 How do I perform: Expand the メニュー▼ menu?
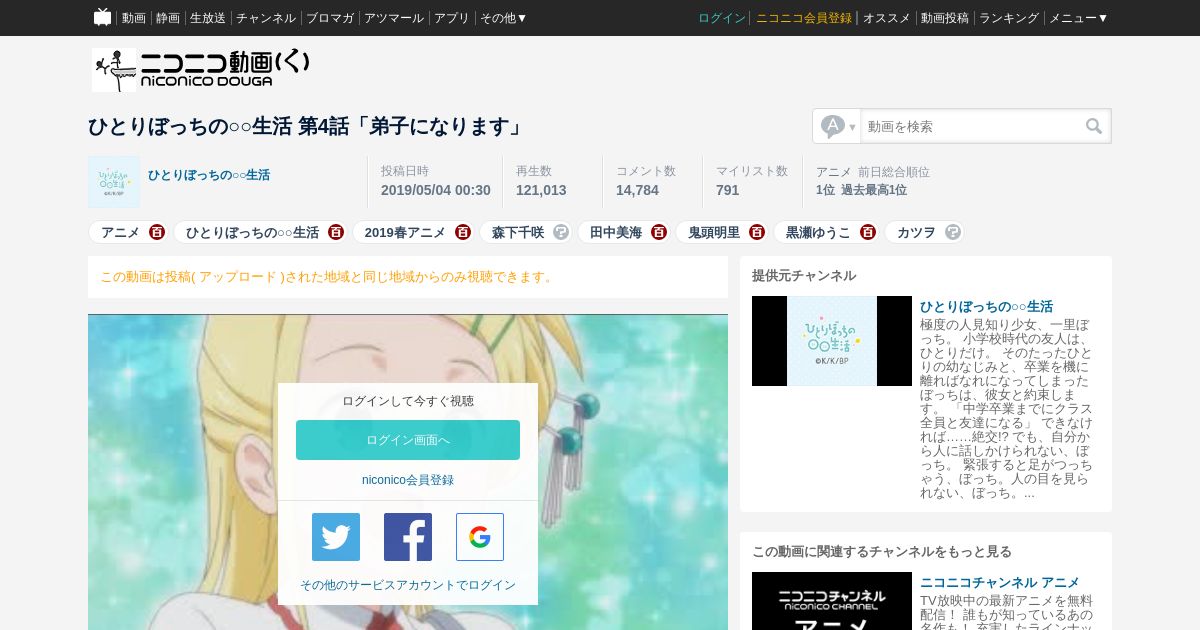pos(1078,18)
